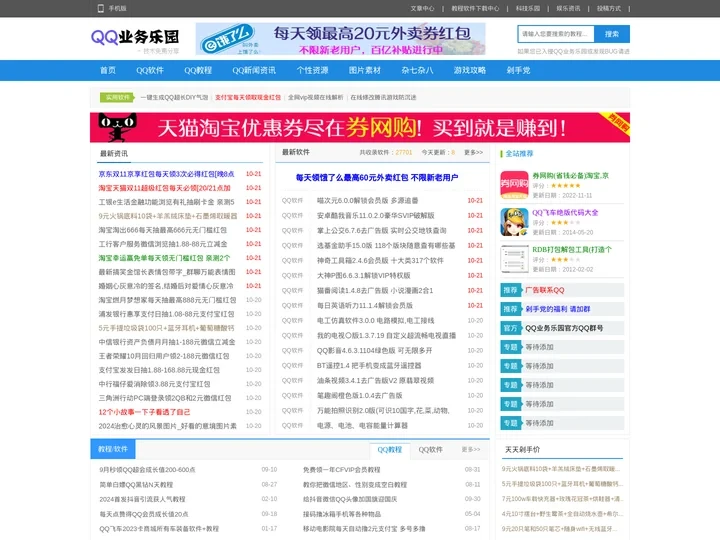Screen dimensions: 720x540
Task: Click 科技乐园 top bar link
Action: click(x=528, y=8)
